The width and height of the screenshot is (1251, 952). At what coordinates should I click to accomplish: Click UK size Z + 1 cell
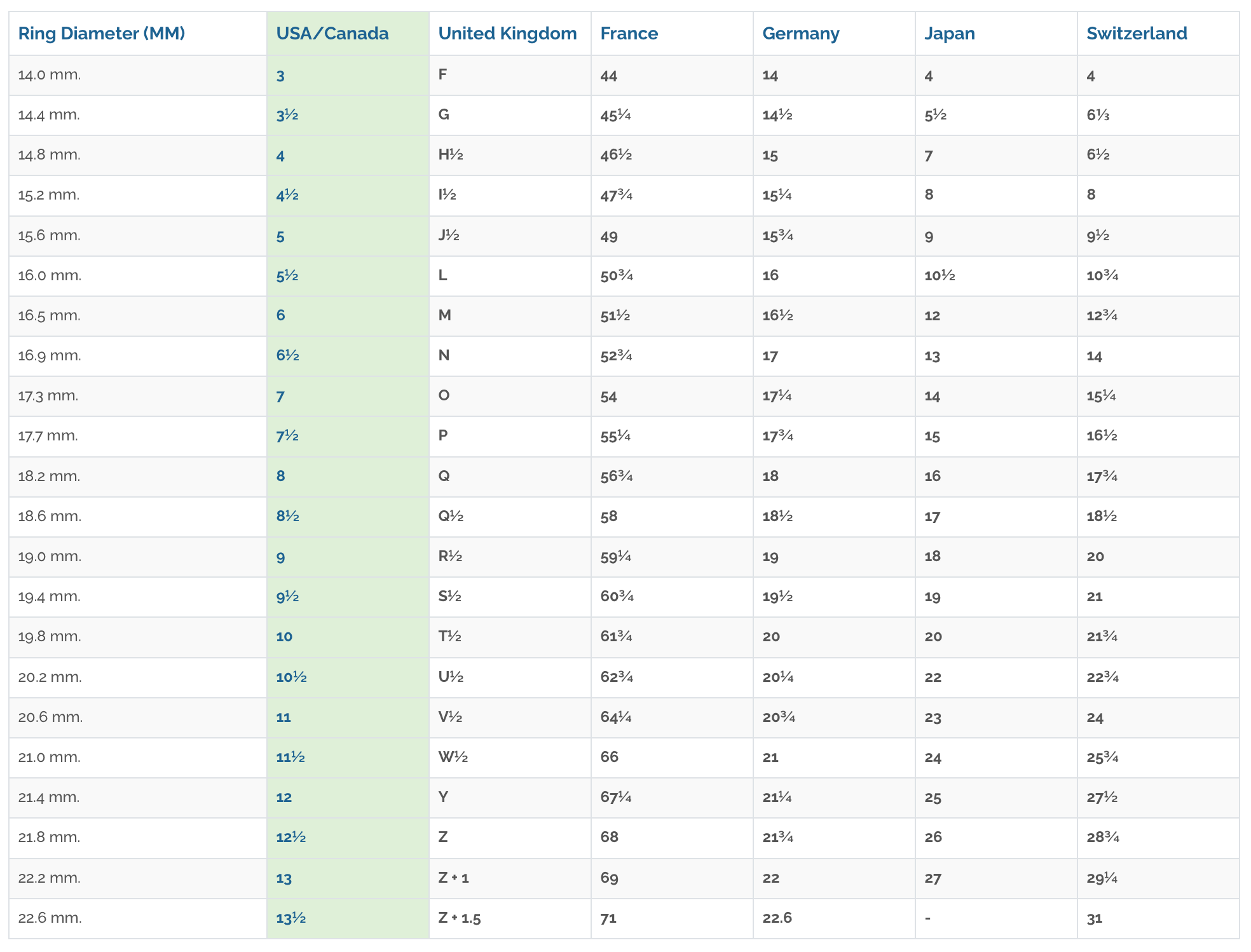click(510, 878)
